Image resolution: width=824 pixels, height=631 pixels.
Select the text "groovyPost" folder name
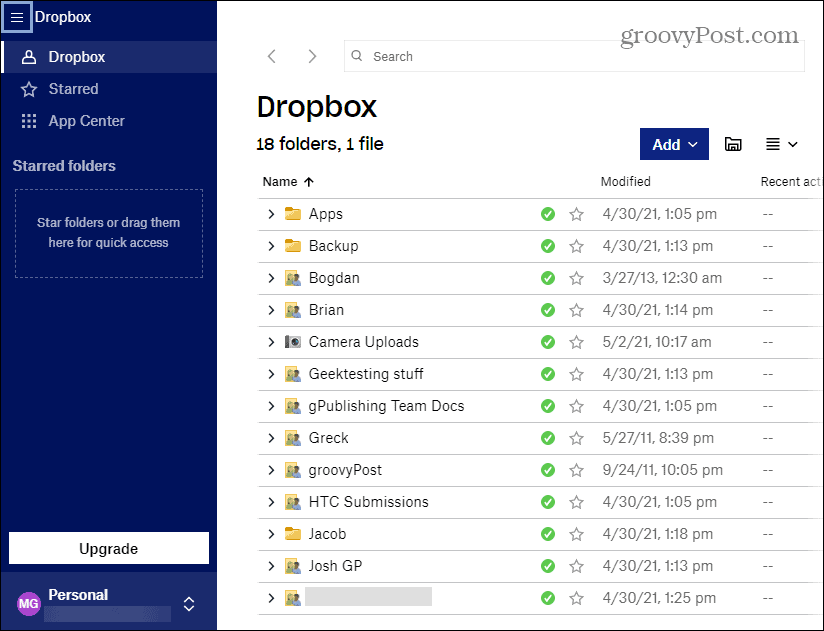pos(345,470)
